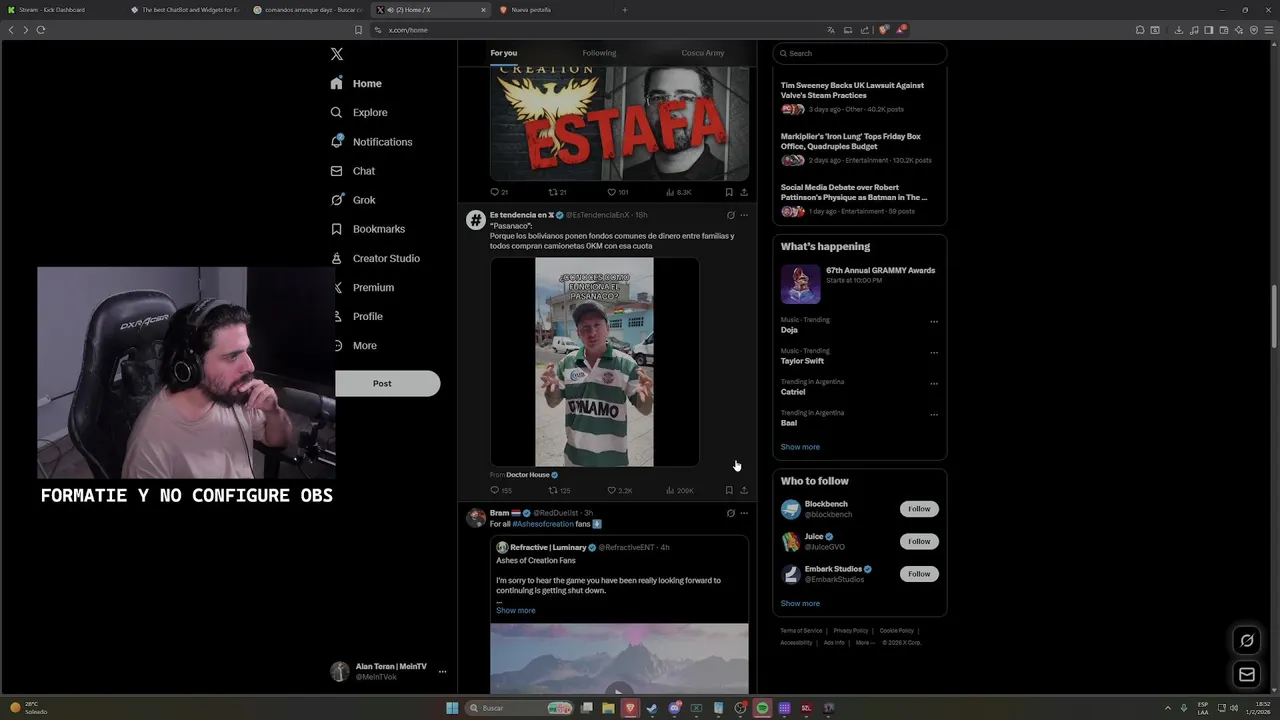1280x720 pixels.
Task: Open account menu for Alan Teran
Action: [389, 671]
